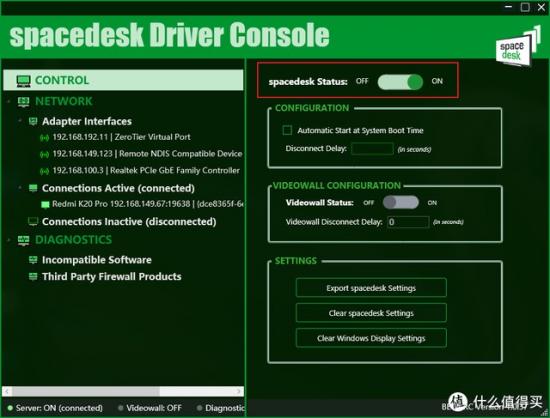The image size is (550, 418).
Task: Click the Incompatible Software icon
Action: (33, 260)
